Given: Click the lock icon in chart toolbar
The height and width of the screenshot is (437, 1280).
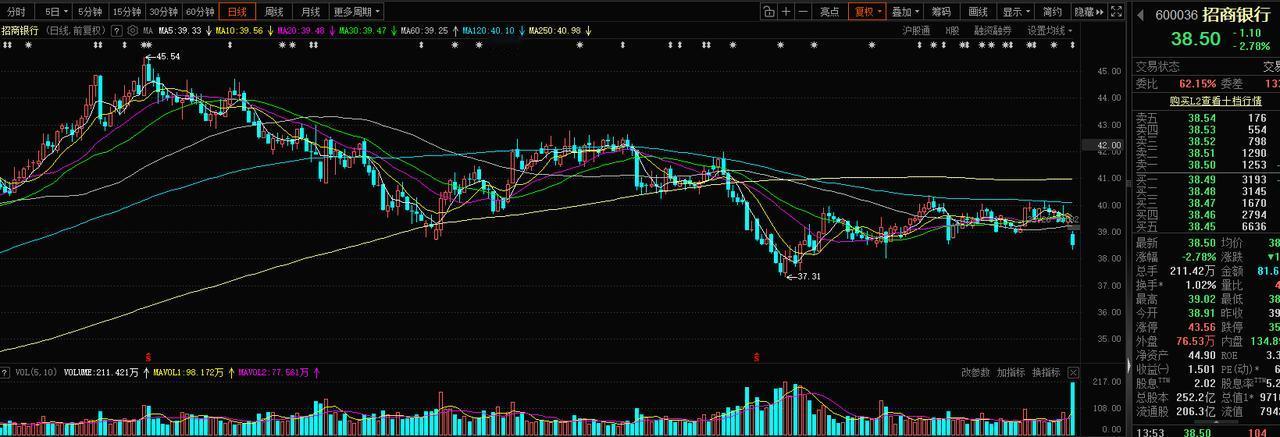Looking at the screenshot, I should tap(768, 12).
